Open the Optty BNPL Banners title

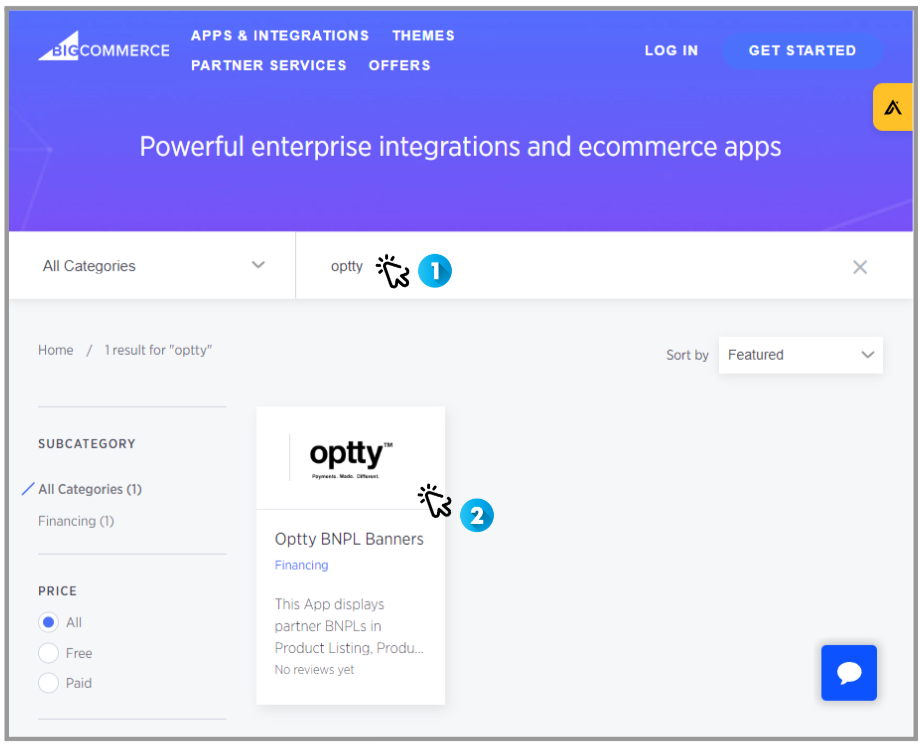(349, 539)
